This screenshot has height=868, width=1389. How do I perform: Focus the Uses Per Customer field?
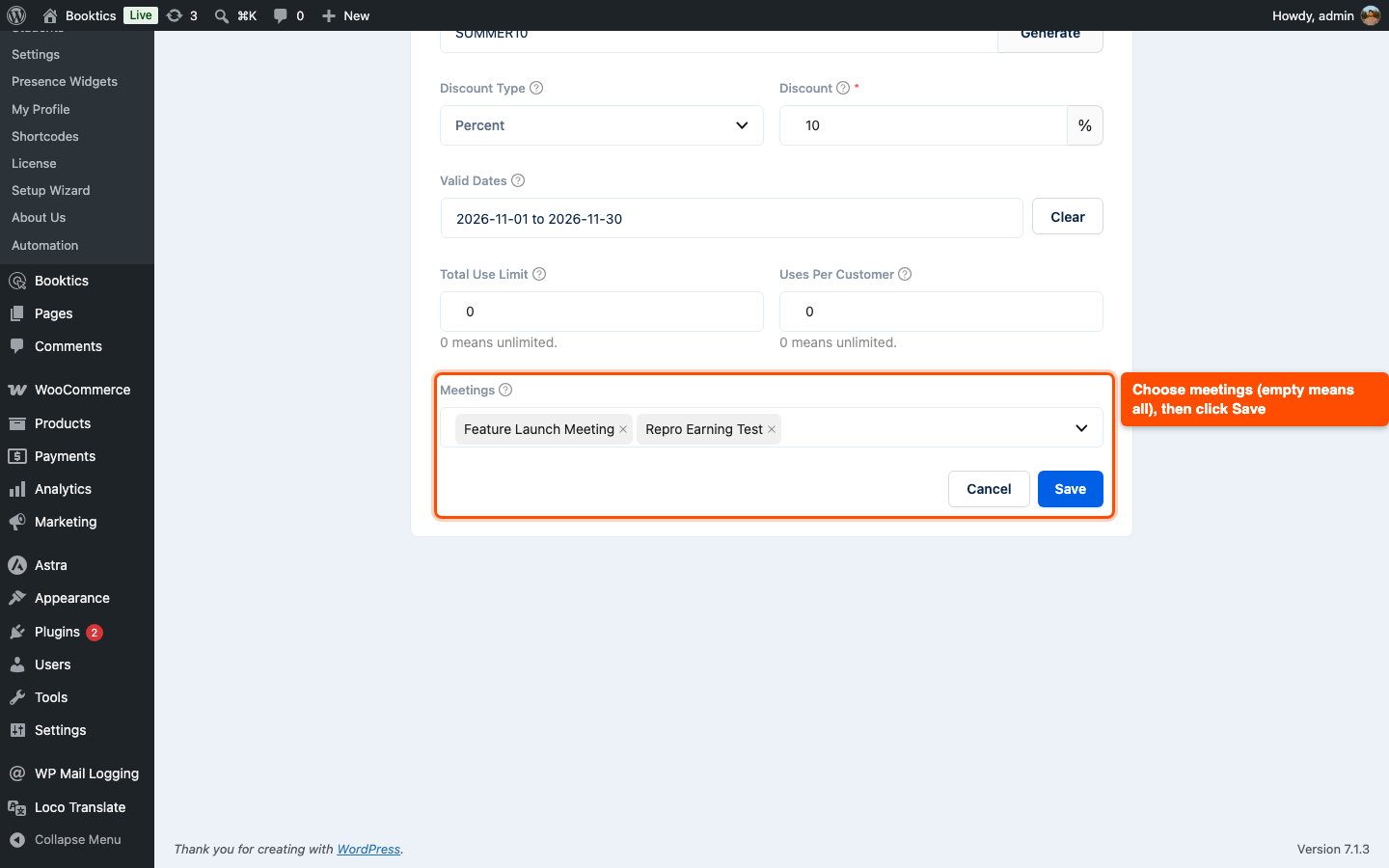coord(941,312)
